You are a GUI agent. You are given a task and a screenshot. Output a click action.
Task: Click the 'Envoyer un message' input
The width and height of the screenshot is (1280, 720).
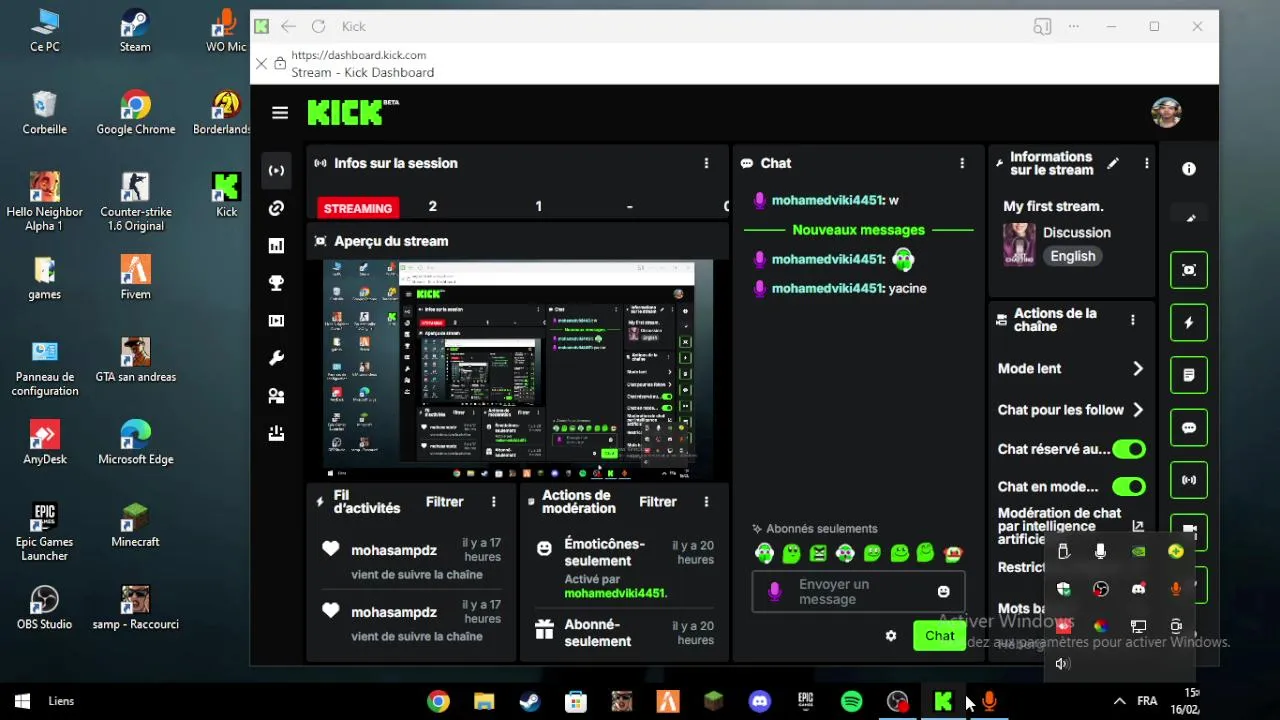(x=857, y=592)
